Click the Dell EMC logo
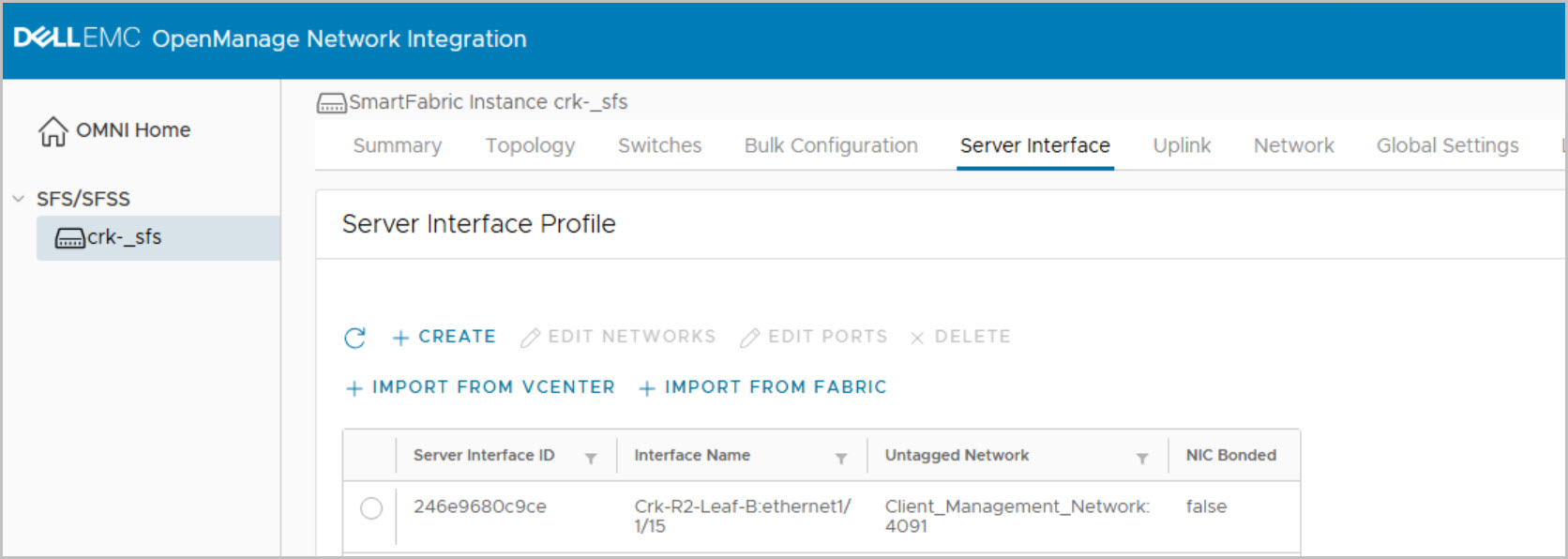 pyautogui.click(x=77, y=38)
